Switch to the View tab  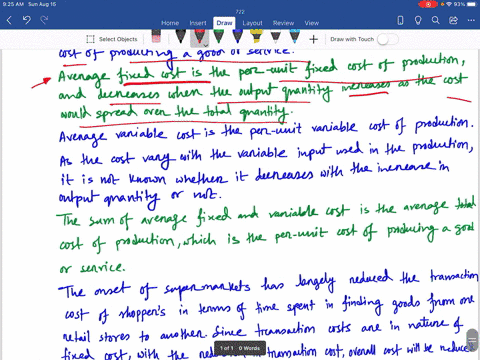click(x=312, y=23)
